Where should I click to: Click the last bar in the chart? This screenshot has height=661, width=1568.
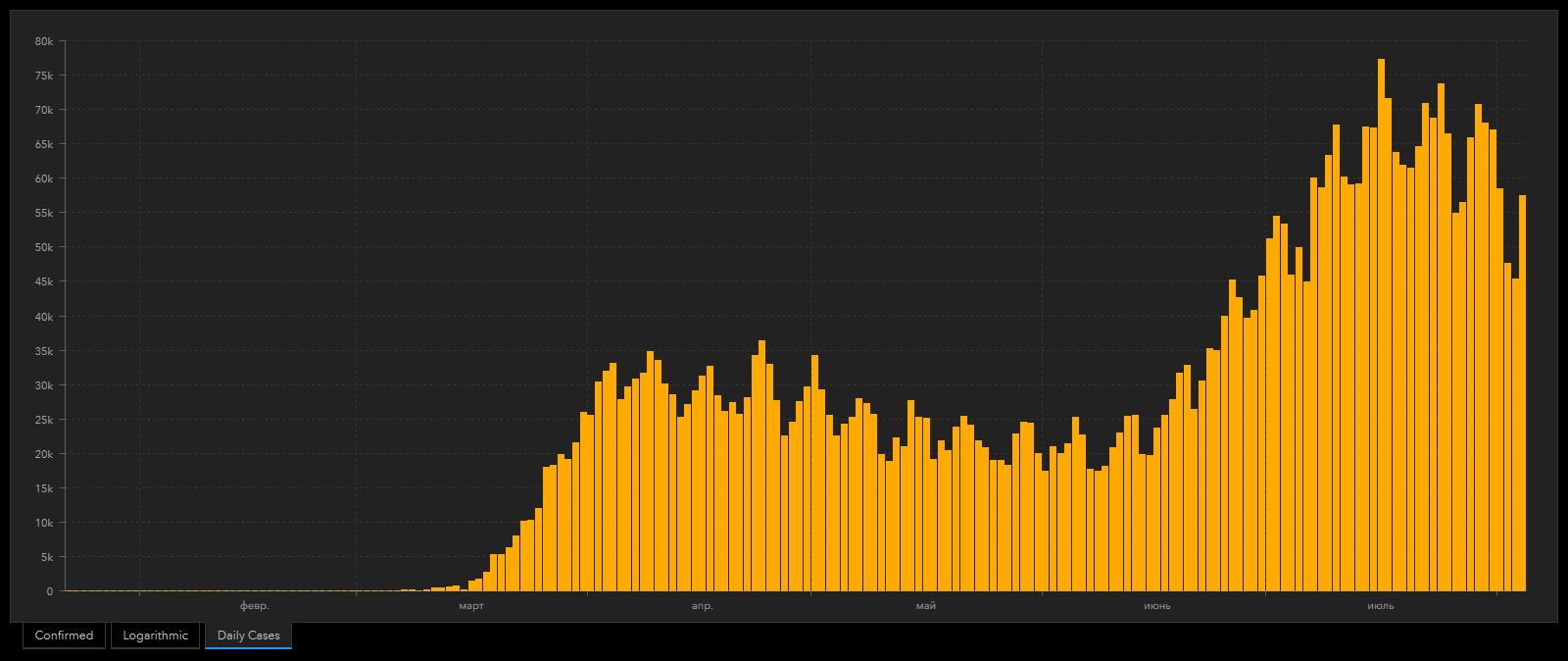click(1523, 393)
